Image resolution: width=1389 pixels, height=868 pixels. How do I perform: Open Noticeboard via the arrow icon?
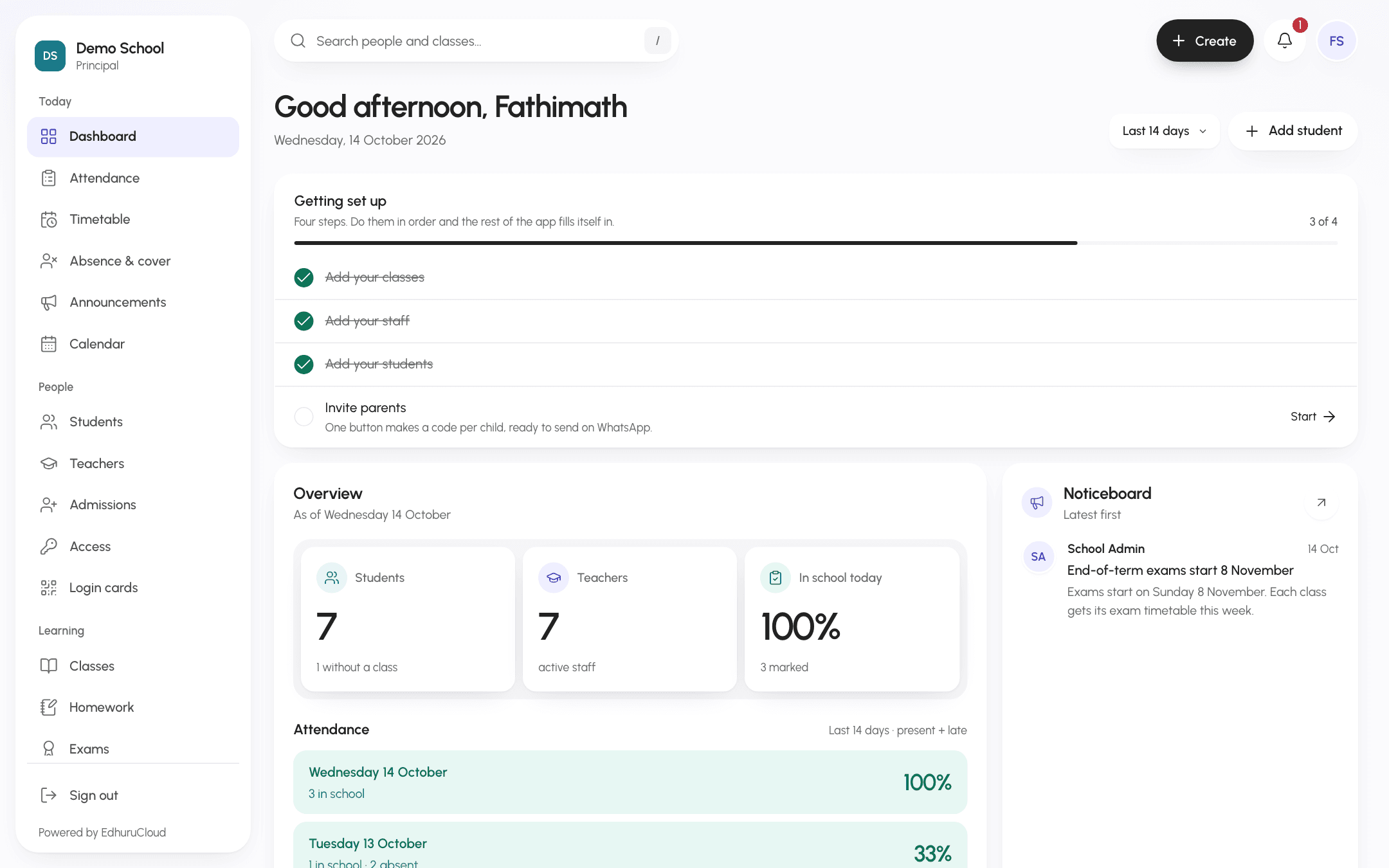1321,503
